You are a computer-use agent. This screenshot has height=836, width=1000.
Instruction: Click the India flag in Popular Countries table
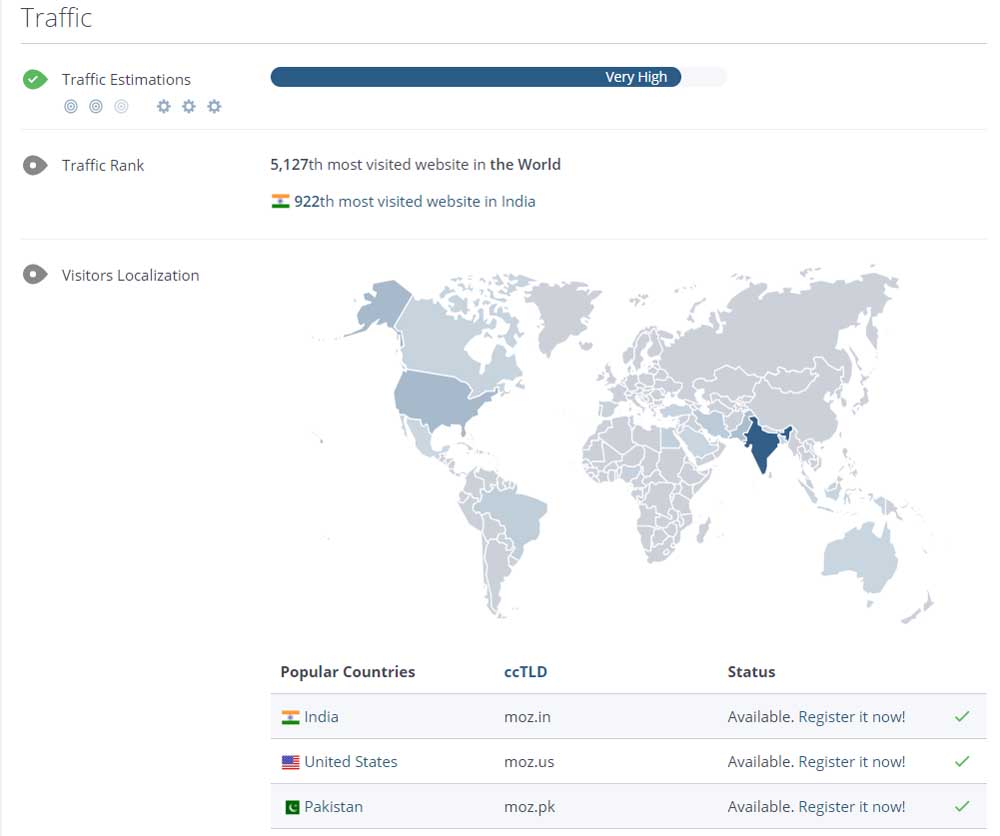click(x=290, y=717)
